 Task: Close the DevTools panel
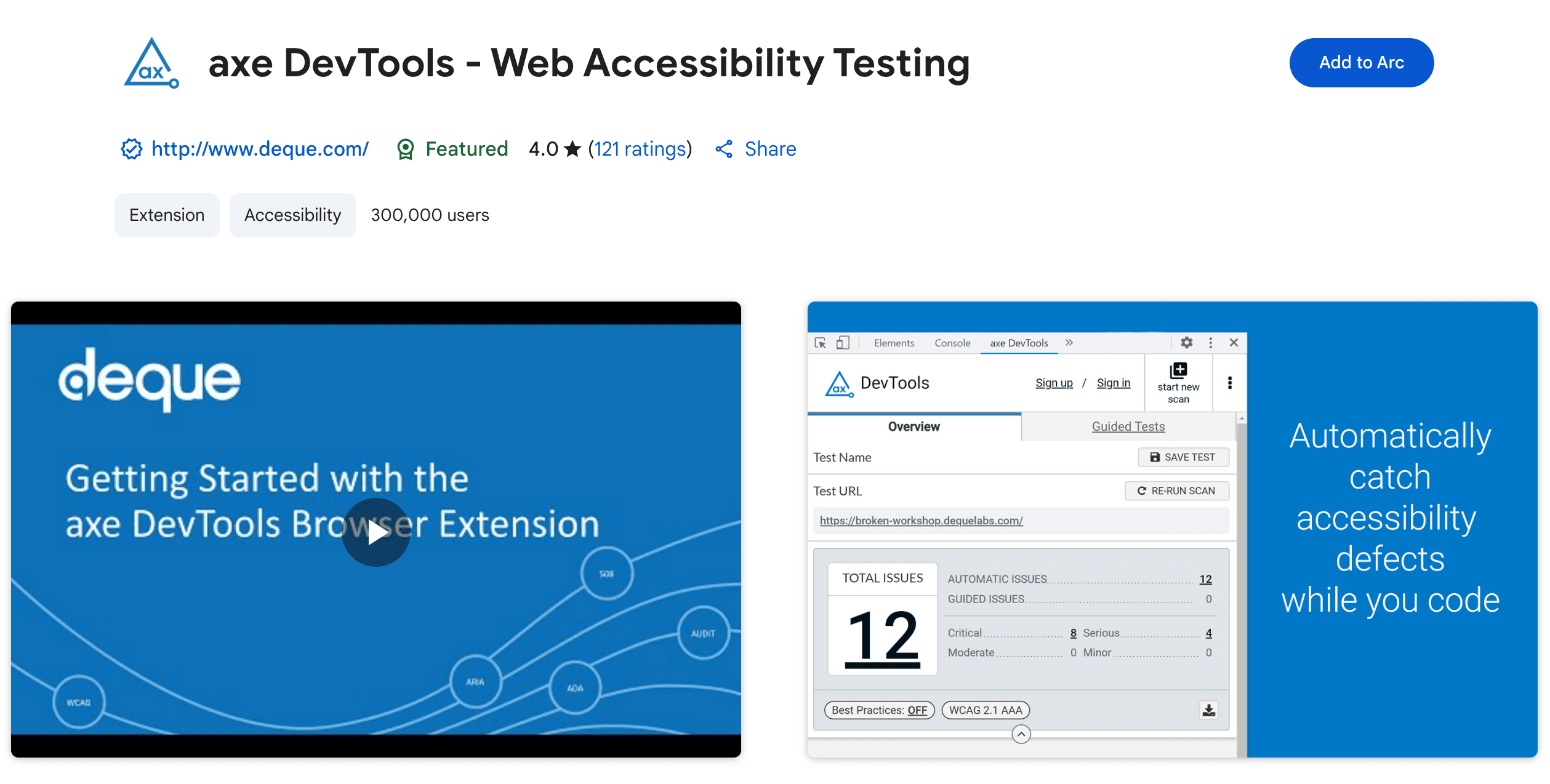[x=1234, y=343]
